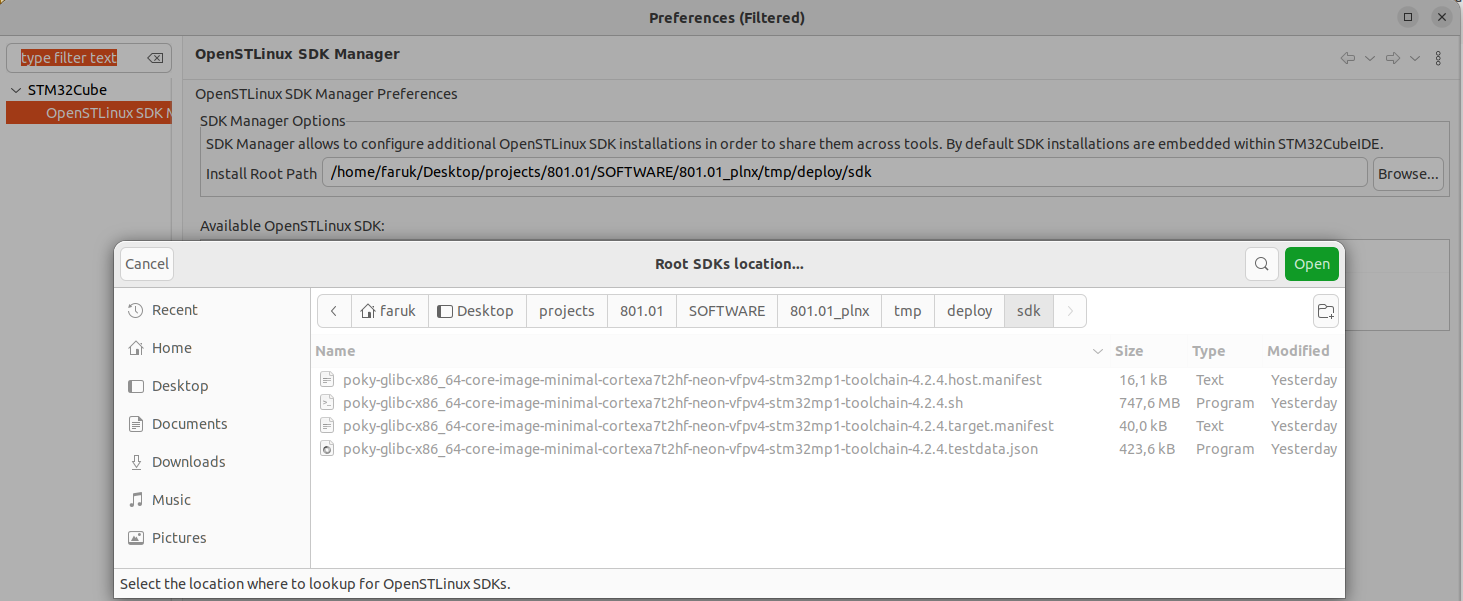The image size is (1463, 601).
Task: Click the create new folder icon
Action: (x=1325, y=311)
